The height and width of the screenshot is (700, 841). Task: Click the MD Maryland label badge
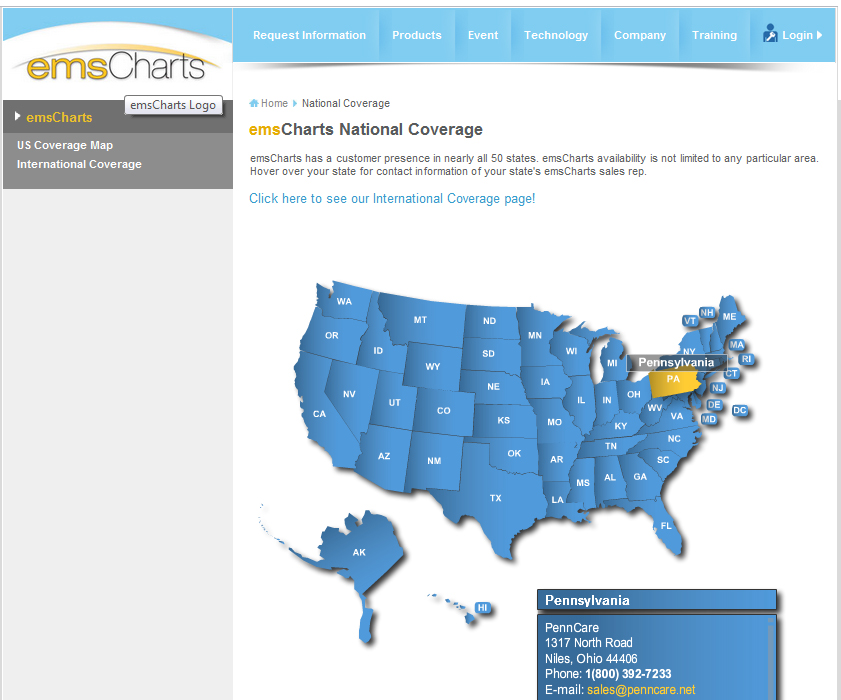(x=709, y=419)
